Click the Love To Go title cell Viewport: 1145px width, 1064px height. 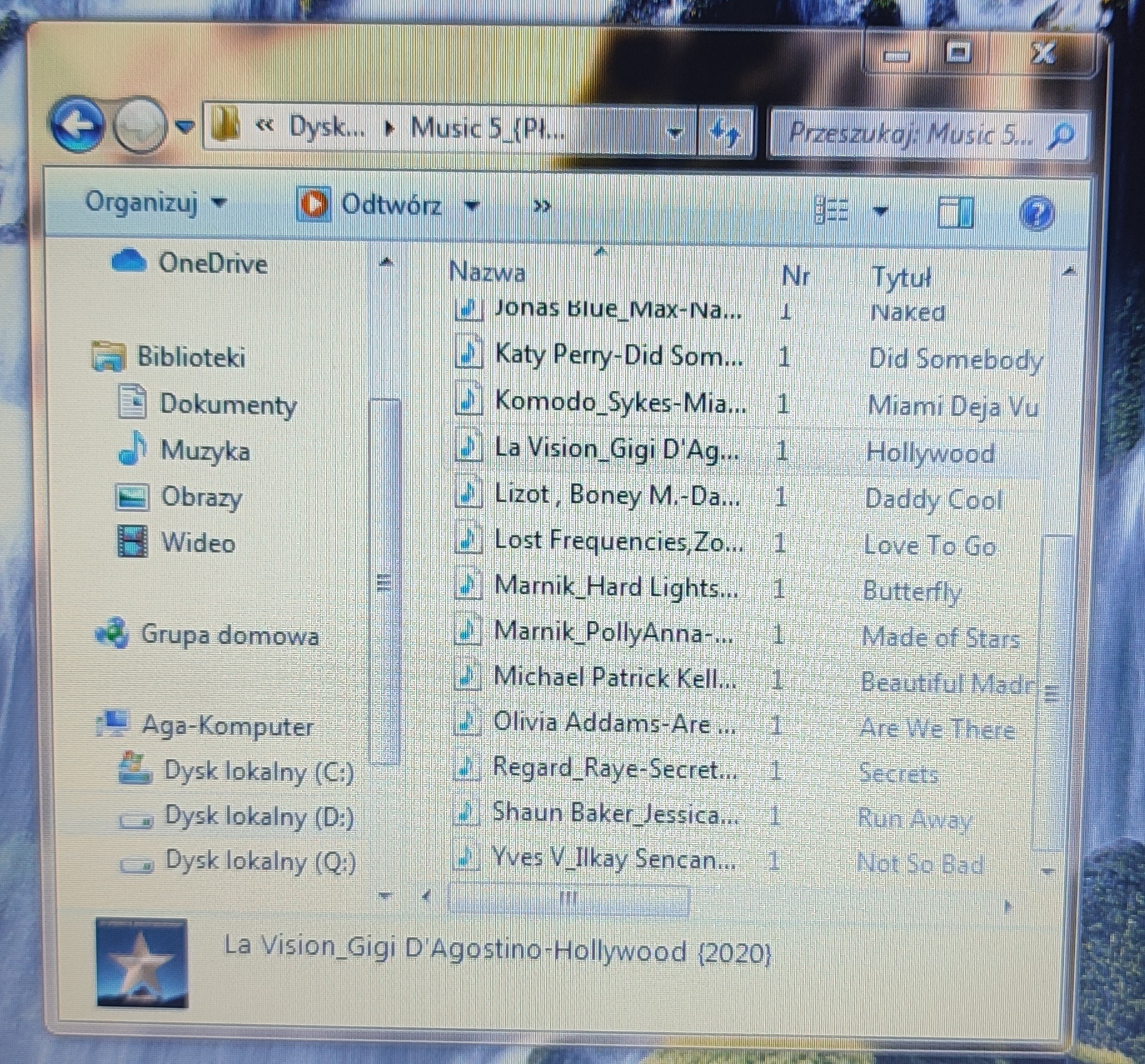point(929,546)
